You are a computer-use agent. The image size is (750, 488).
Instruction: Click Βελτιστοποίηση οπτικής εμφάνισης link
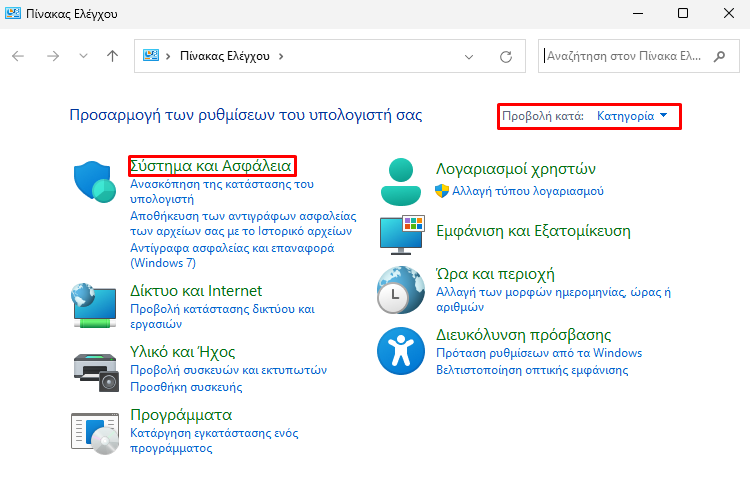tap(532, 370)
